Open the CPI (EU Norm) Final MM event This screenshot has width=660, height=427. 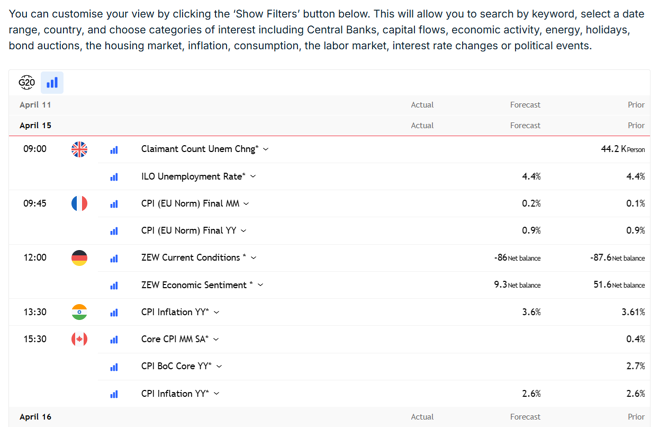coord(190,203)
